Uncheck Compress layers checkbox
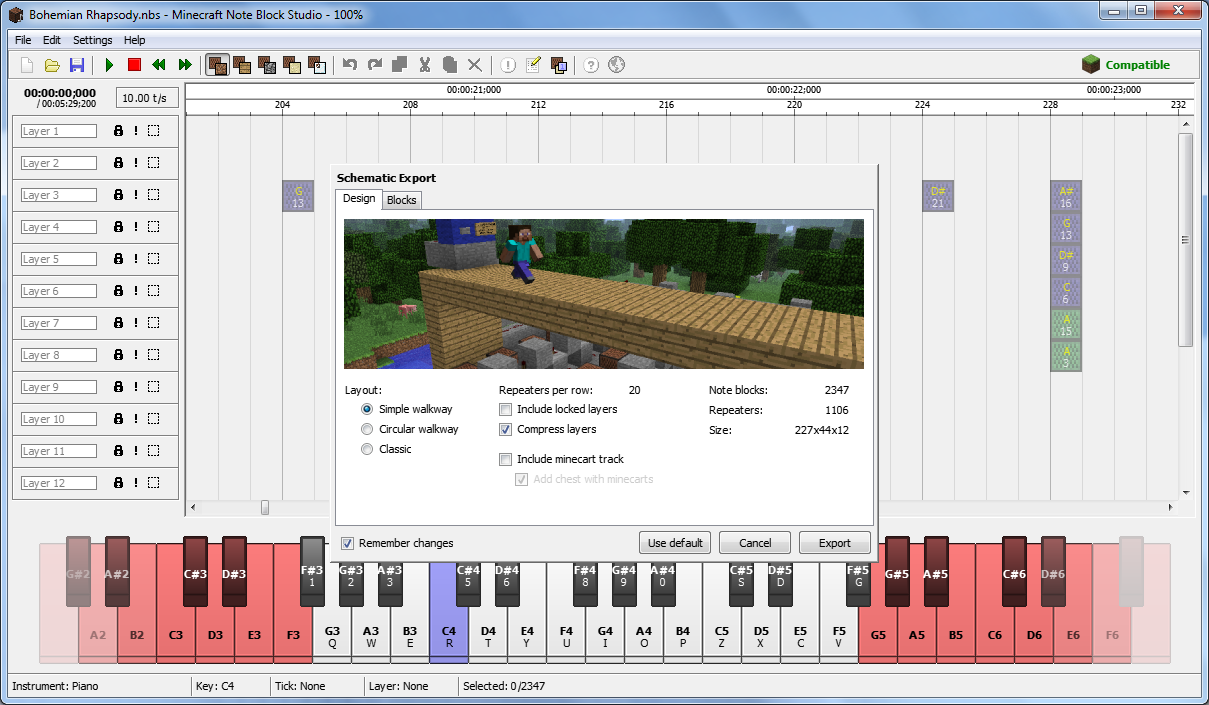1209x705 pixels. 506,429
